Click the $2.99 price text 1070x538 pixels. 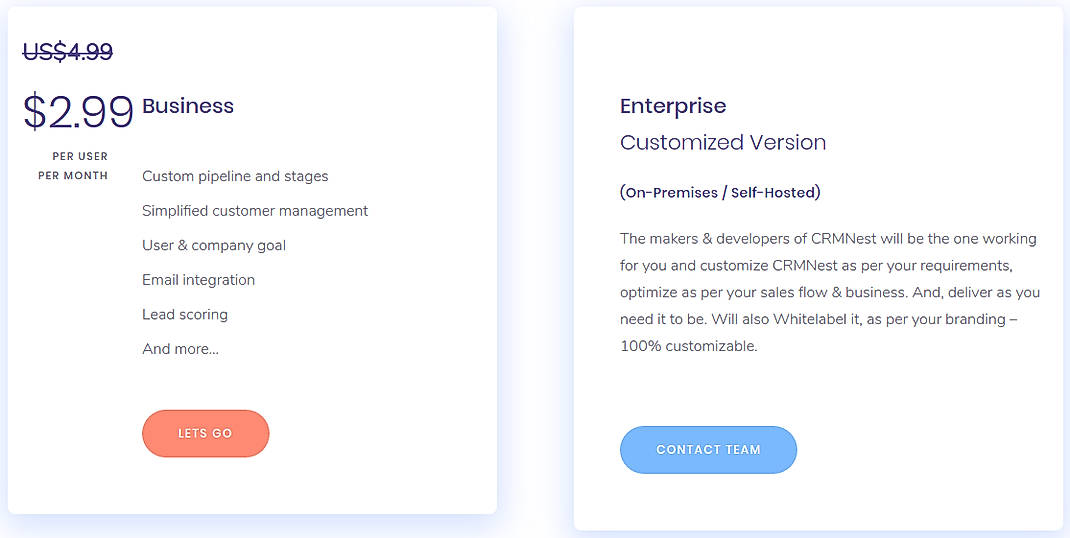[78, 112]
